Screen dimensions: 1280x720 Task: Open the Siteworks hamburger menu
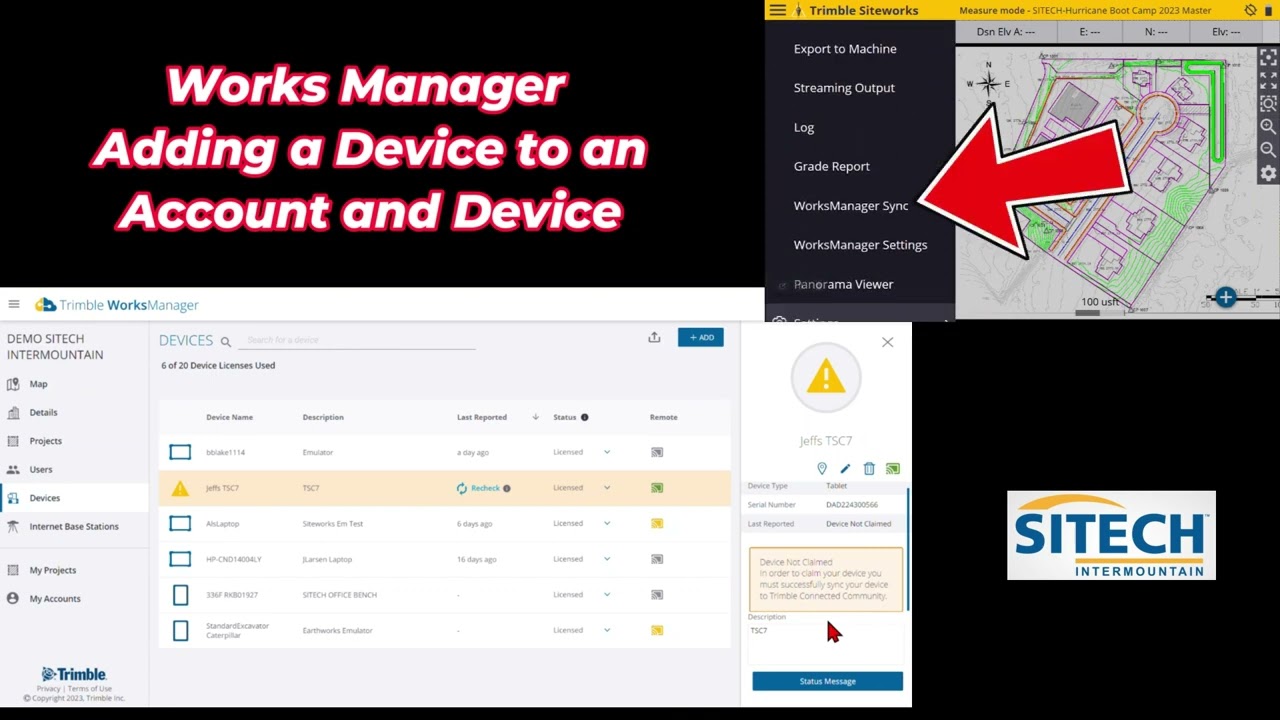click(777, 10)
